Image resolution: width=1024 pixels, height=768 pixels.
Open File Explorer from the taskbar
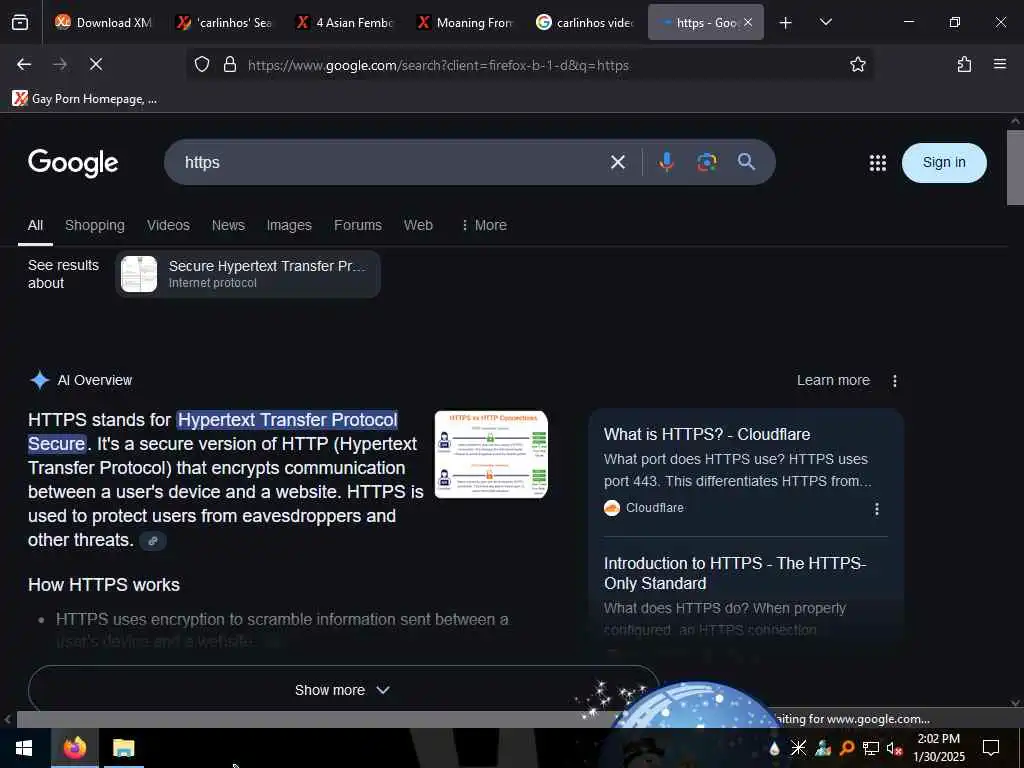[123, 748]
